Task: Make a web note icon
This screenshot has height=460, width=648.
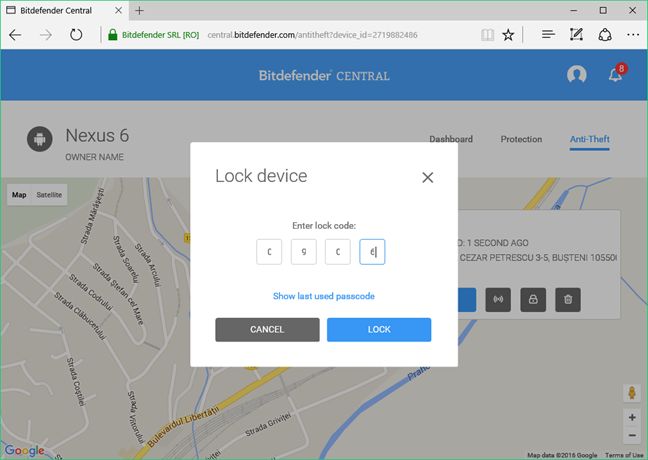Action: pyautogui.click(x=576, y=35)
